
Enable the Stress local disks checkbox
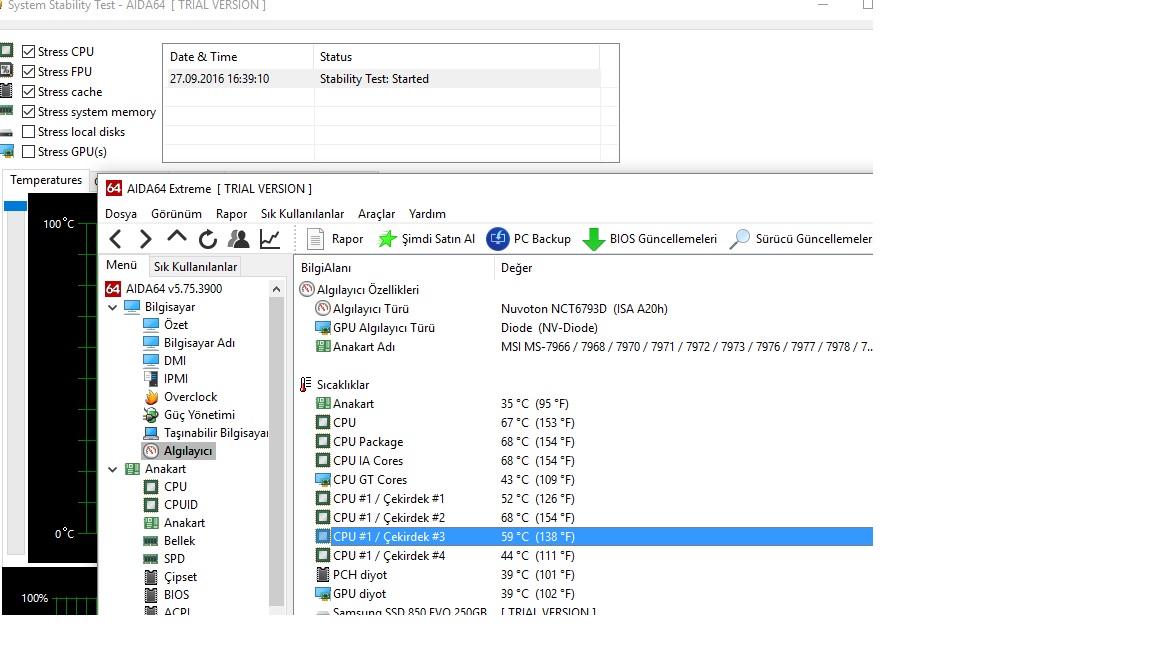pyautogui.click(x=29, y=132)
